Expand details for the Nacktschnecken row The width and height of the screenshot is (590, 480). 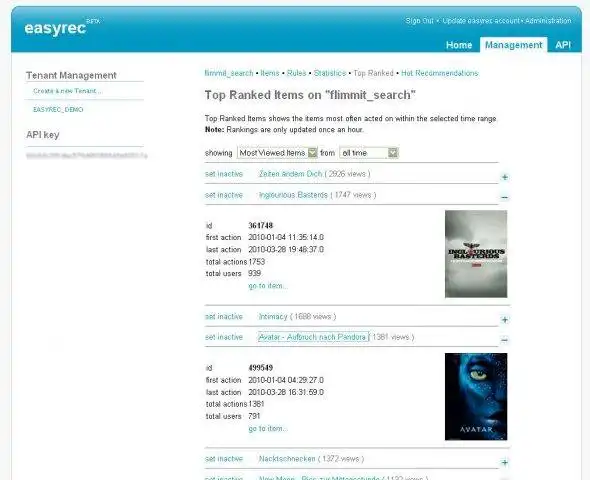tap(505, 462)
